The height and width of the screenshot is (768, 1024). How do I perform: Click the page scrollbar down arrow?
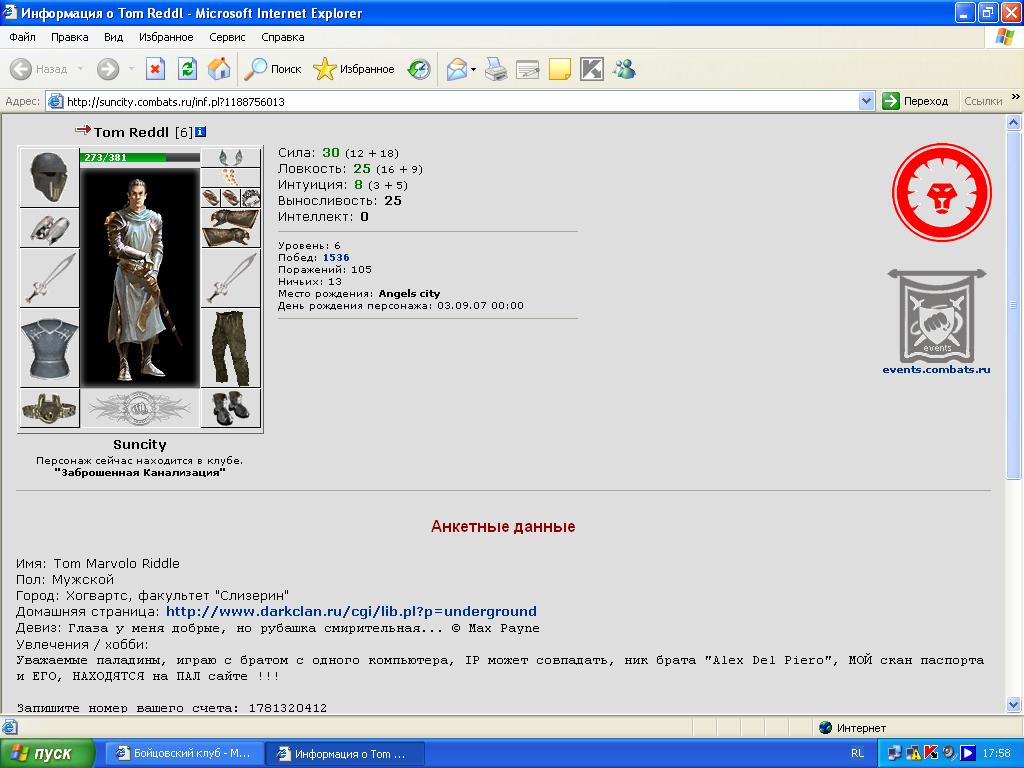(x=1014, y=705)
